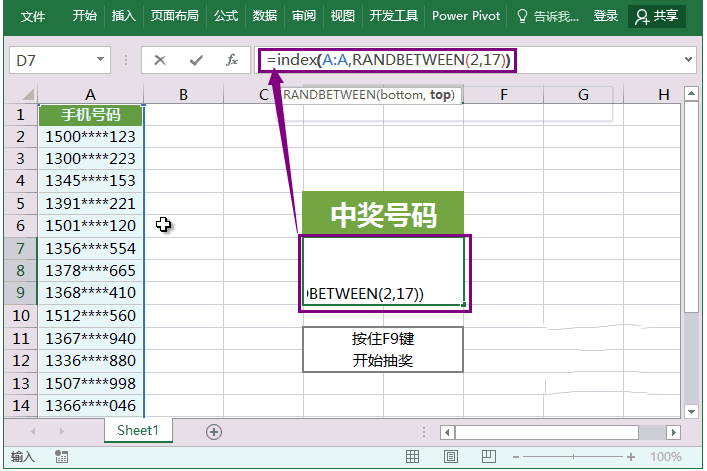
Task: Click the 手机号码 header cell
Action: coord(90,114)
